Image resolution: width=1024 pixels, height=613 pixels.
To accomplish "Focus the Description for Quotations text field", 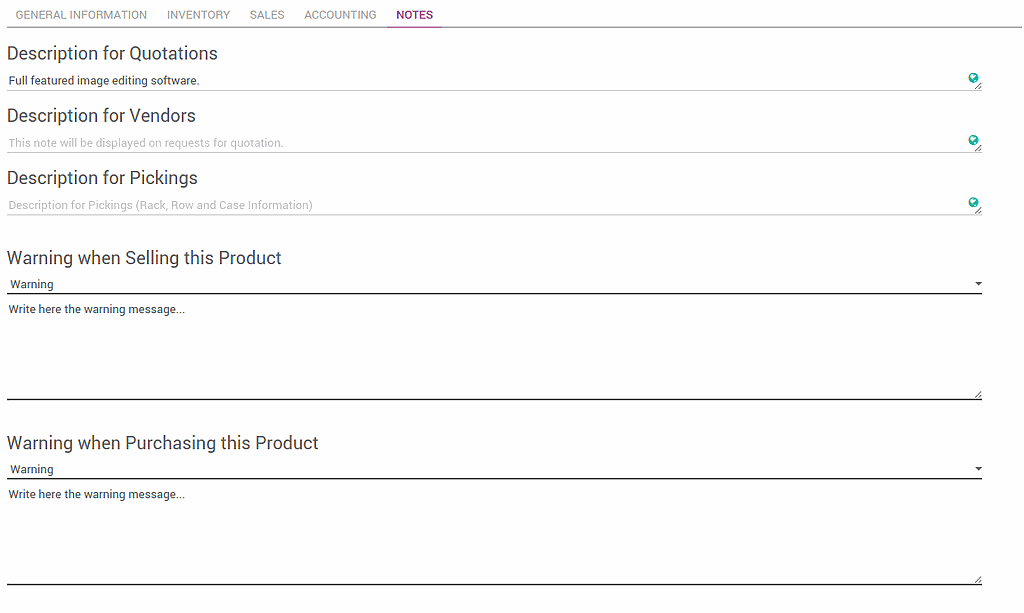I will click(x=480, y=81).
